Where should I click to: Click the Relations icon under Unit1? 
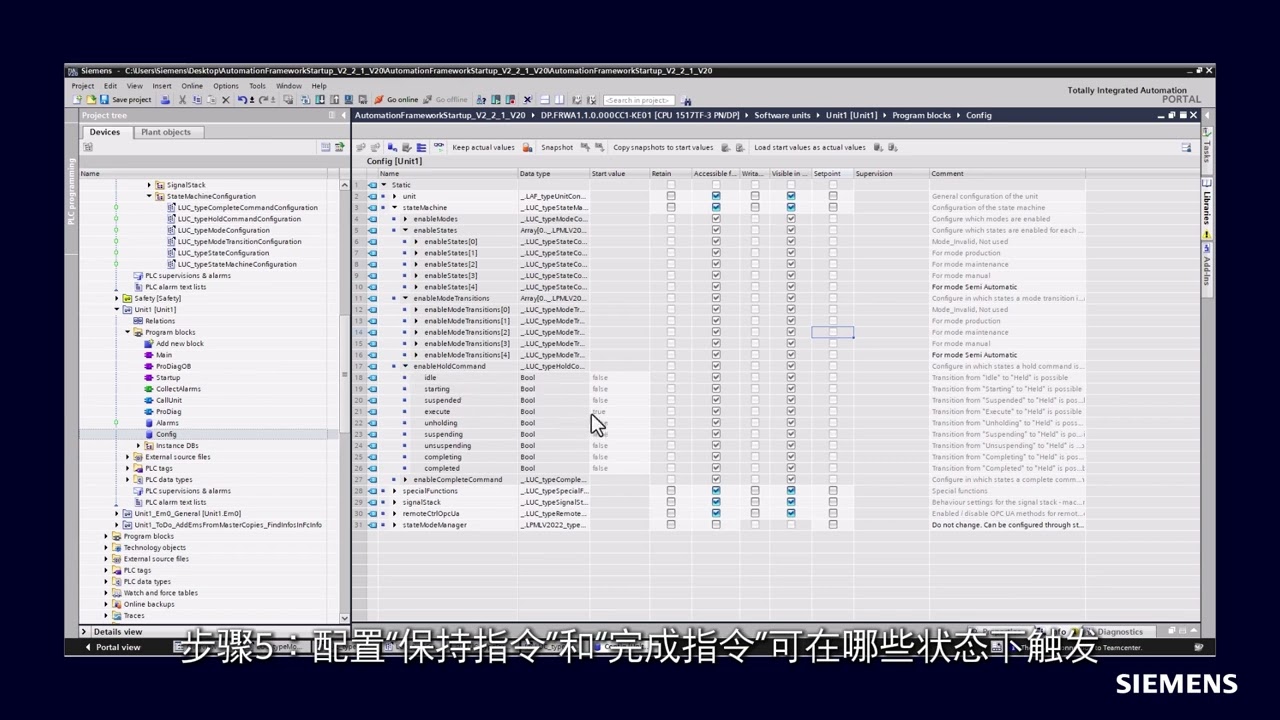tap(138, 321)
